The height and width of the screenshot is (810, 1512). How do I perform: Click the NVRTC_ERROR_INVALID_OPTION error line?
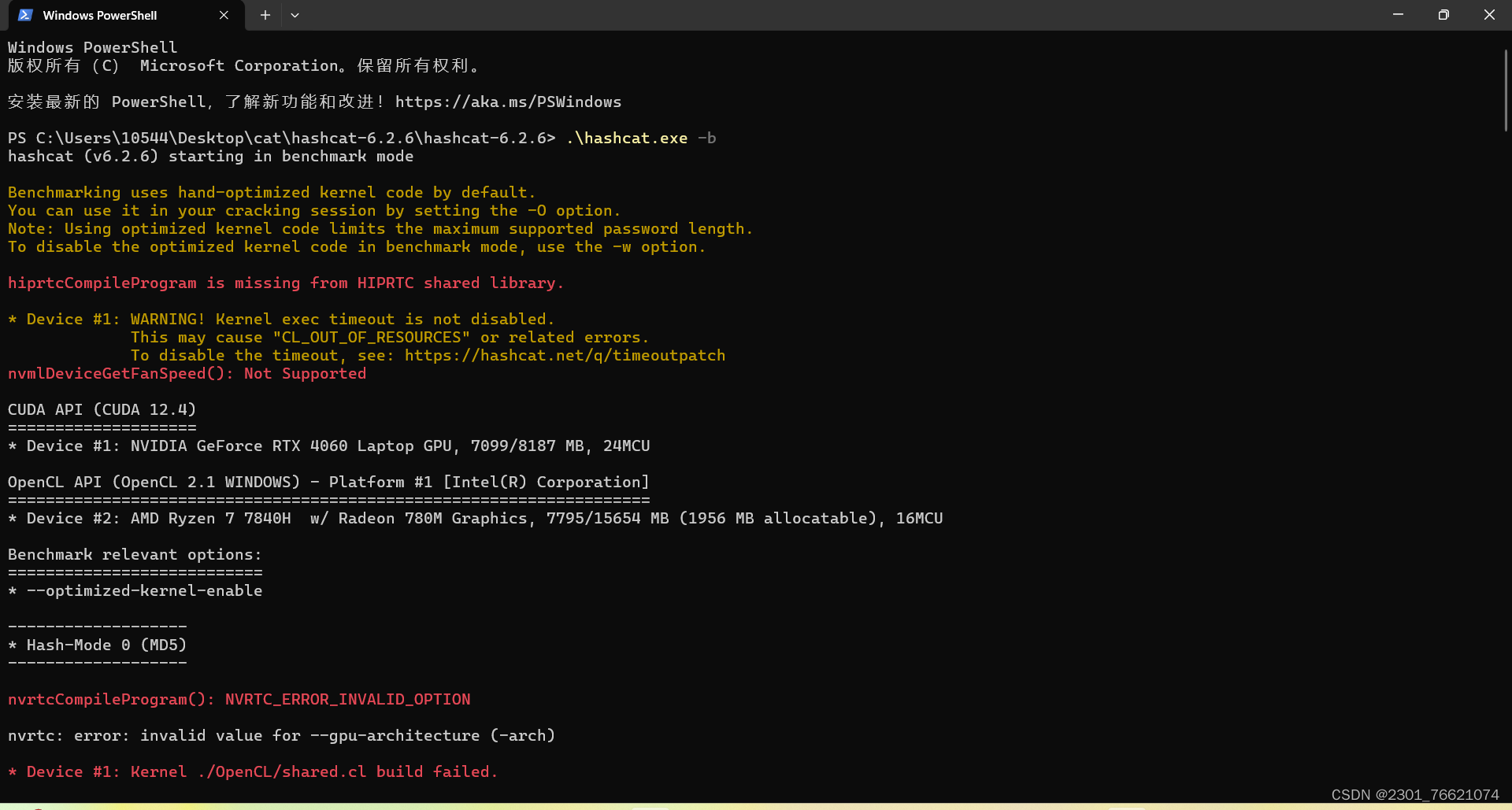click(239, 699)
